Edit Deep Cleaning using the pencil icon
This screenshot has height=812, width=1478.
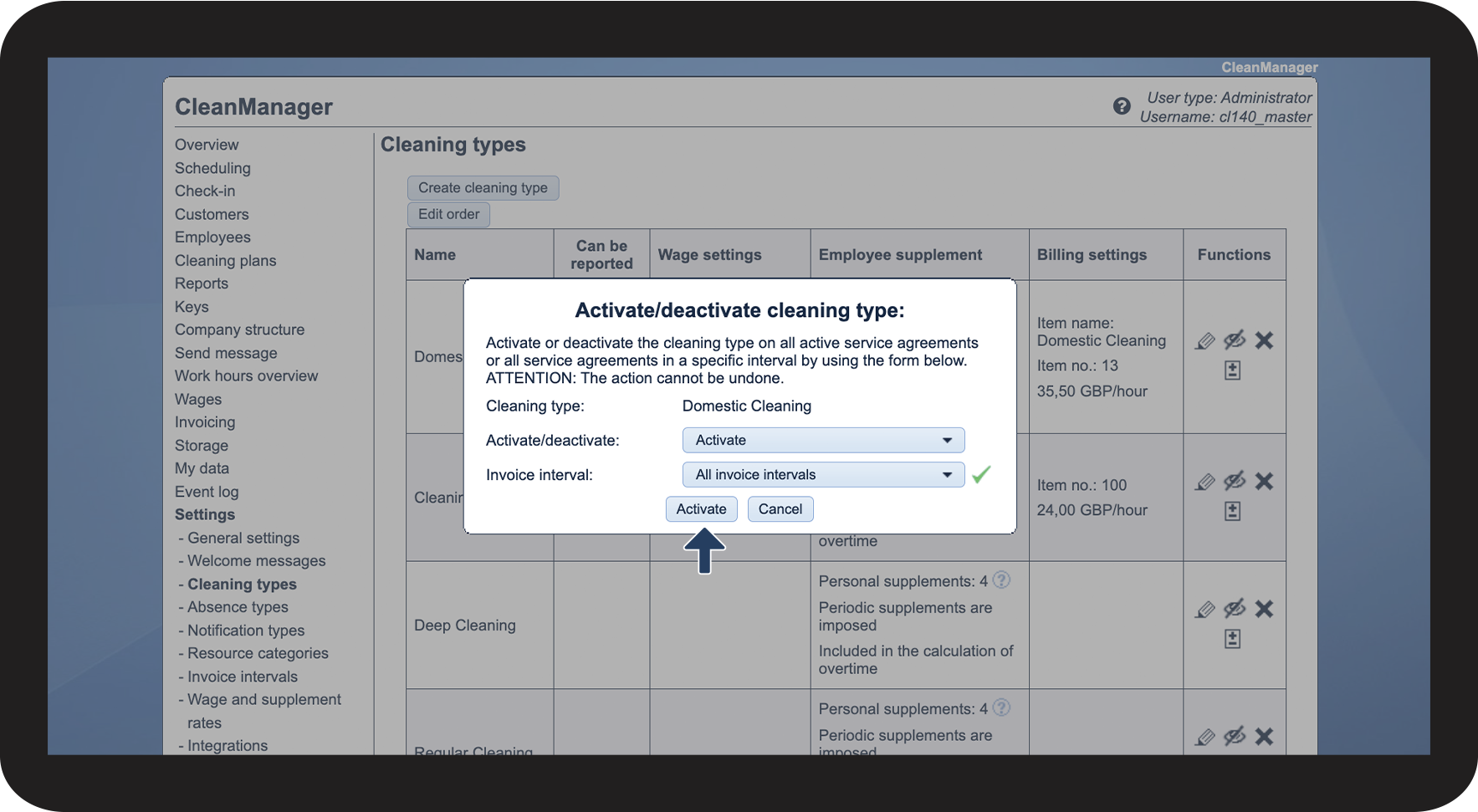click(1204, 610)
